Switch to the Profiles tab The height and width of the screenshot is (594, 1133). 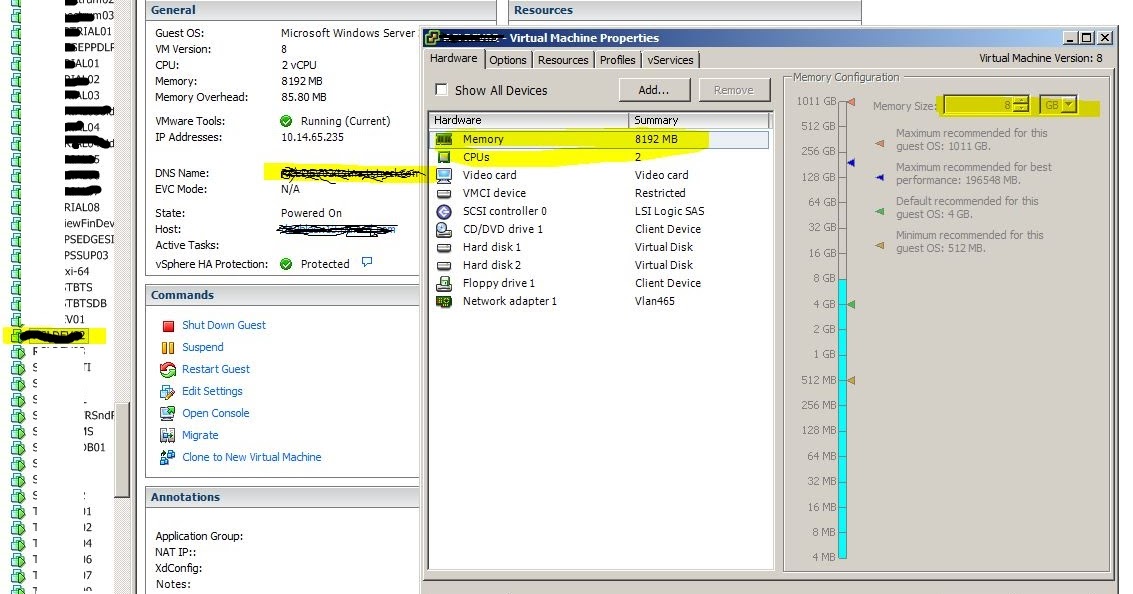coord(618,60)
